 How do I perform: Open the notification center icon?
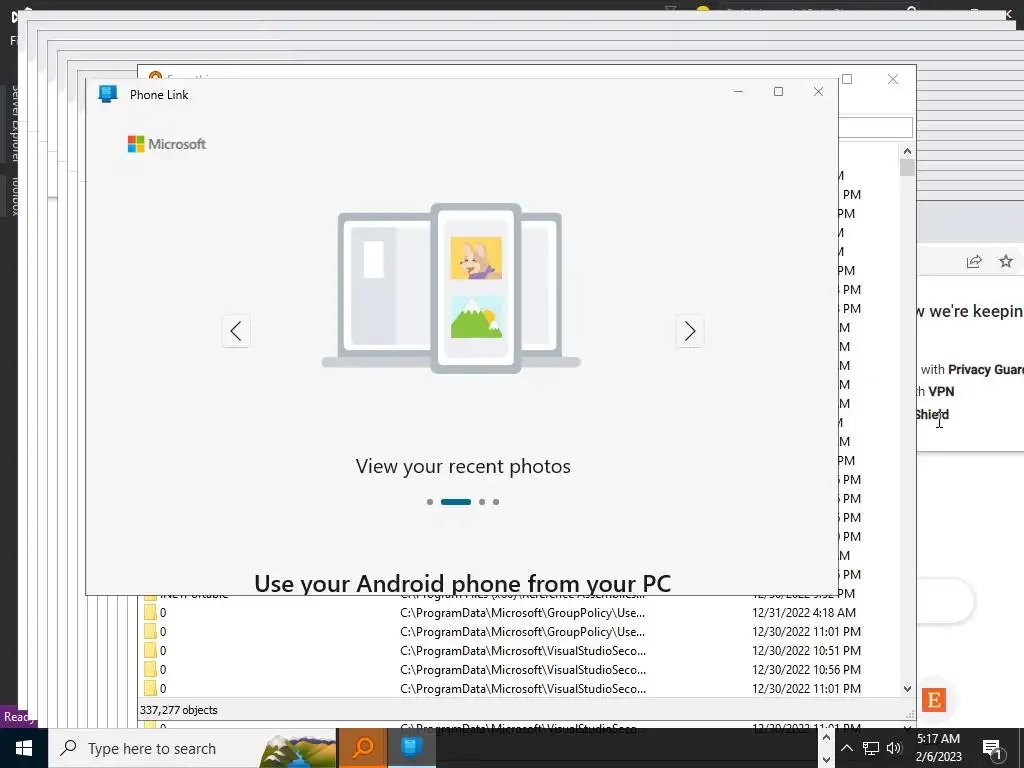993,748
